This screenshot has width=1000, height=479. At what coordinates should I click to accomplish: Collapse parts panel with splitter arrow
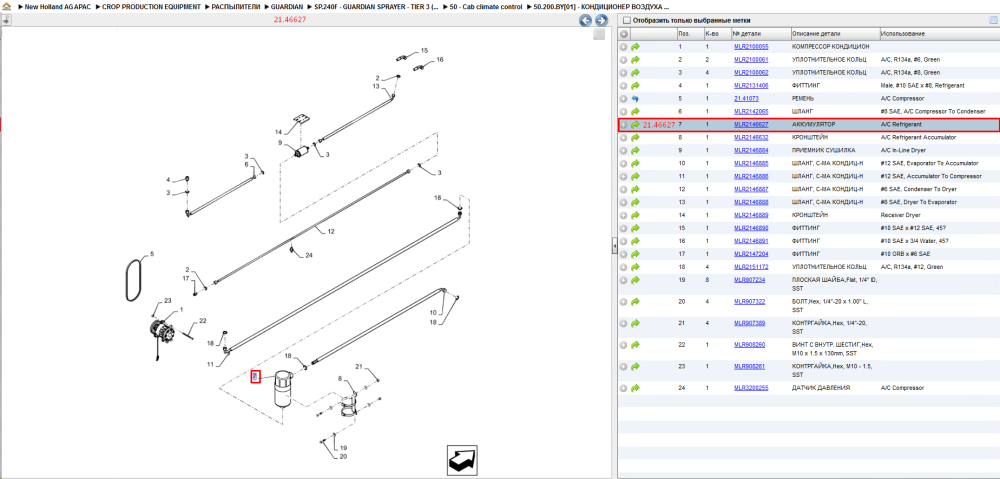pos(614,244)
